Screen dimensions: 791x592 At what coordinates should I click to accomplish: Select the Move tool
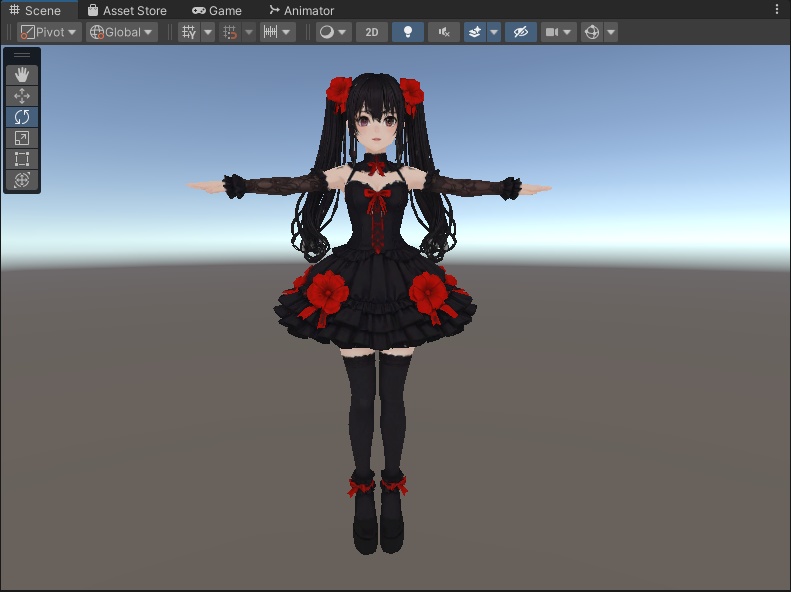pyautogui.click(x=22, y=96)
